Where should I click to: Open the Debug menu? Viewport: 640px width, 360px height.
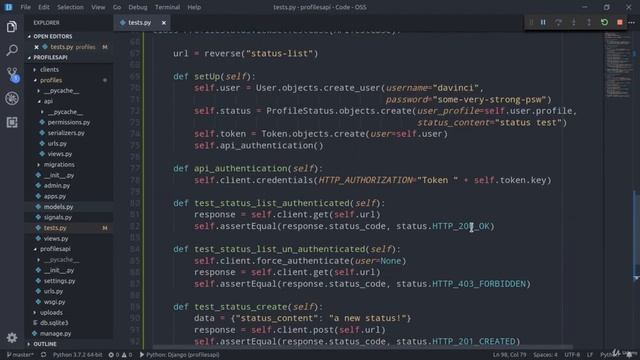(138, 7)
